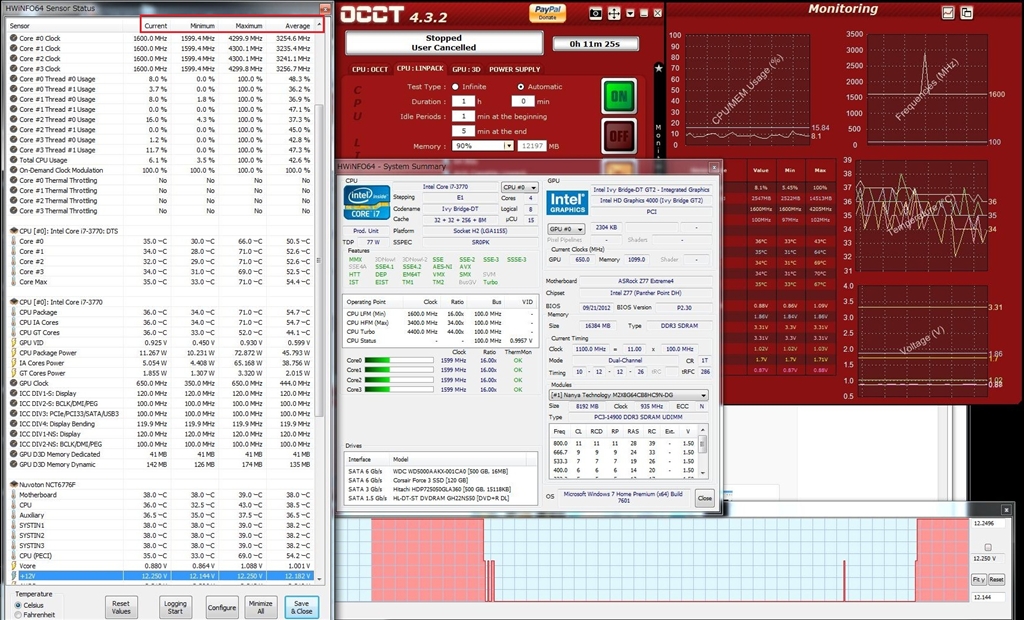Stop the test with the red OFF button
Viewport: 1024px width, 620px height.
[x=618, y=136]
